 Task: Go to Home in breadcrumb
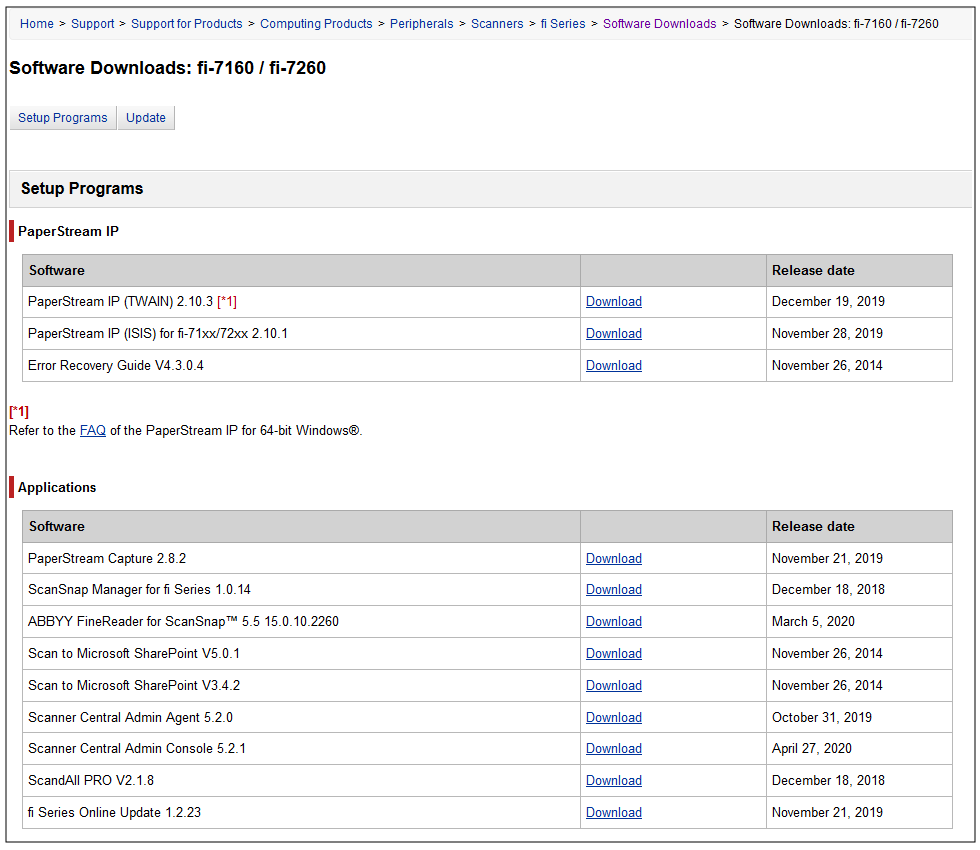pyautogui.click(x=37, y=24)
